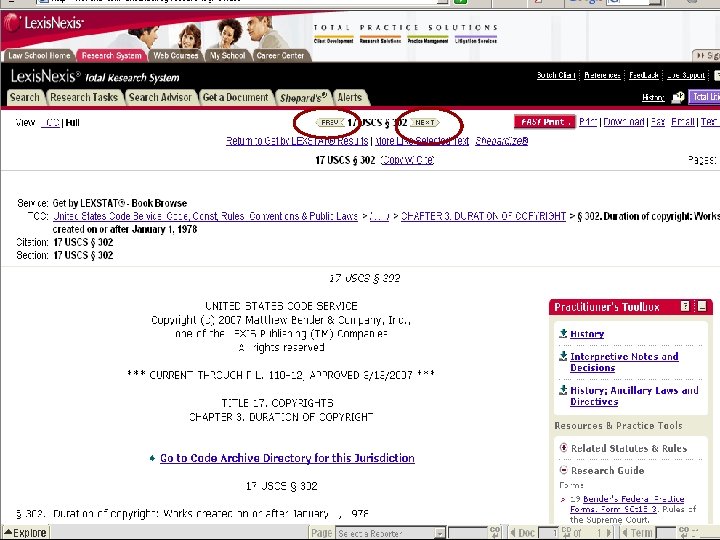This screenshot has width=720, height=540.
Task: Open United States Code Service TOC link
Action: [205, 216]
